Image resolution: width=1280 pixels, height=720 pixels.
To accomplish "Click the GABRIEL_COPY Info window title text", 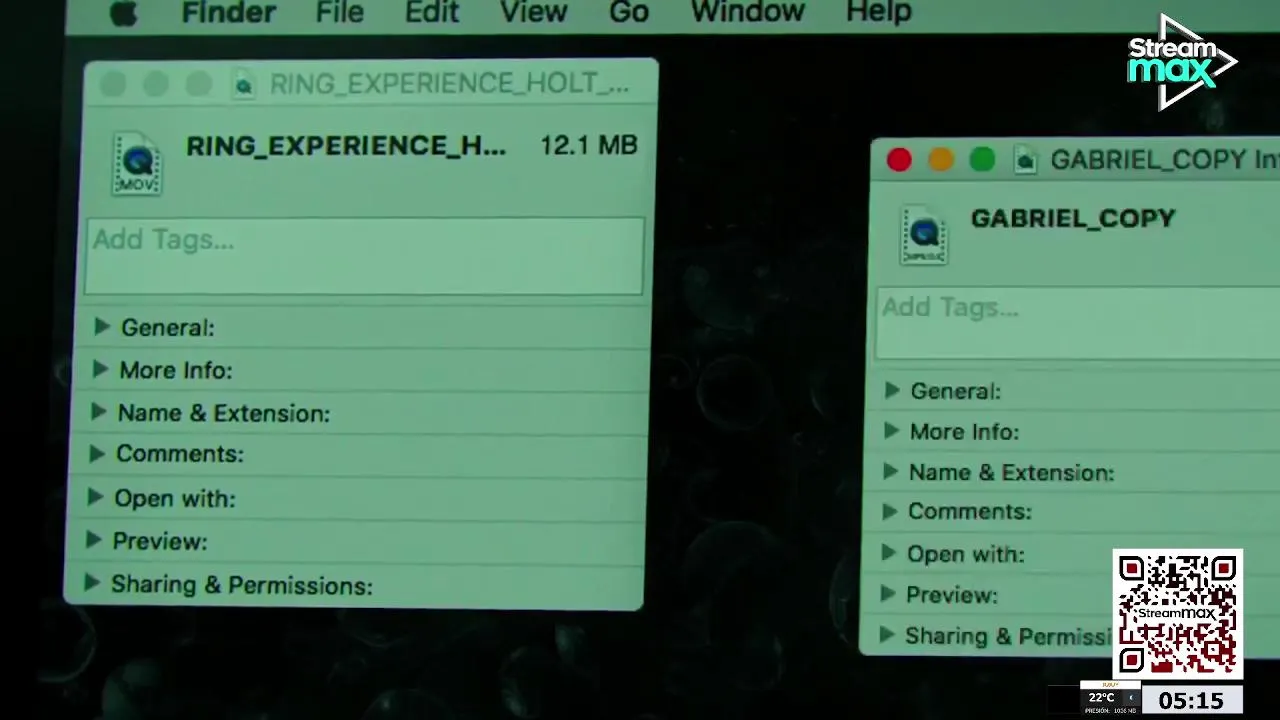I will pyautogui.click(x=1165, y=161).
